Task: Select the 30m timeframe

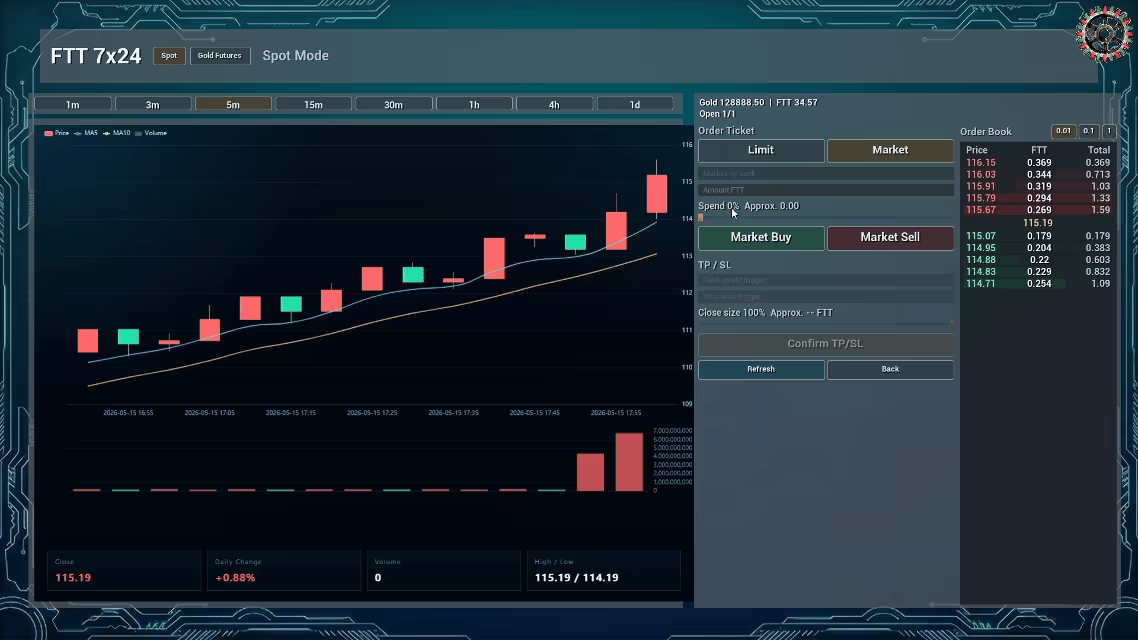Action: [x=393, y=104]
